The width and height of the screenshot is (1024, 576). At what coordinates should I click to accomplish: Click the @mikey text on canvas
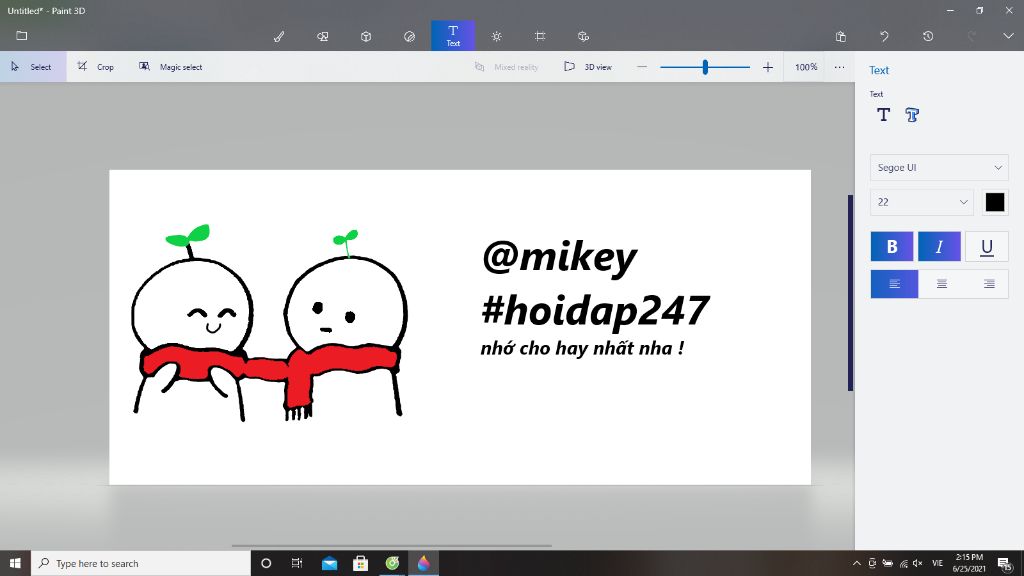[x=559, y=257]
